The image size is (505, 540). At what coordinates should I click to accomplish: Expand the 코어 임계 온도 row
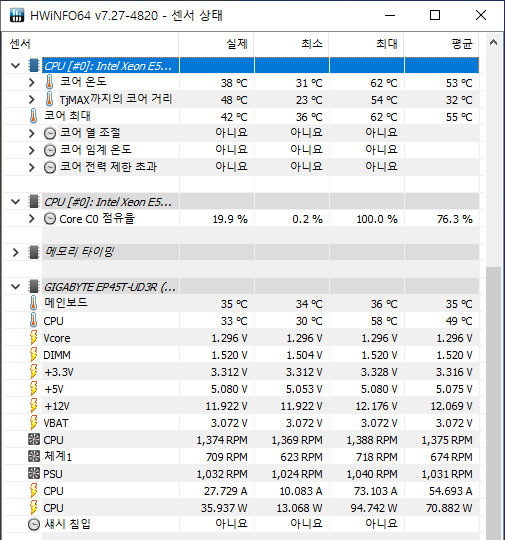coord(32,150)
